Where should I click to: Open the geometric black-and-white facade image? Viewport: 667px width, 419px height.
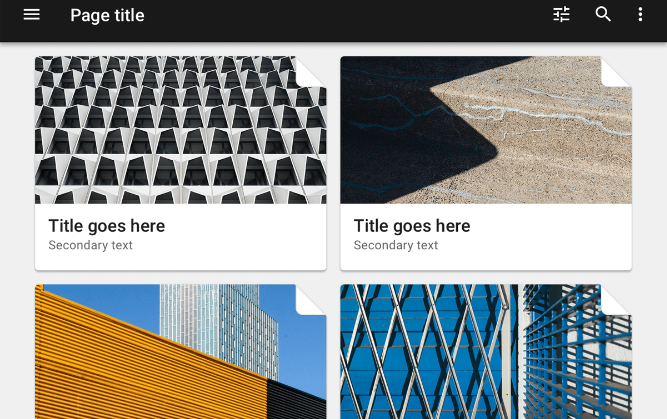tap(180, 130)
